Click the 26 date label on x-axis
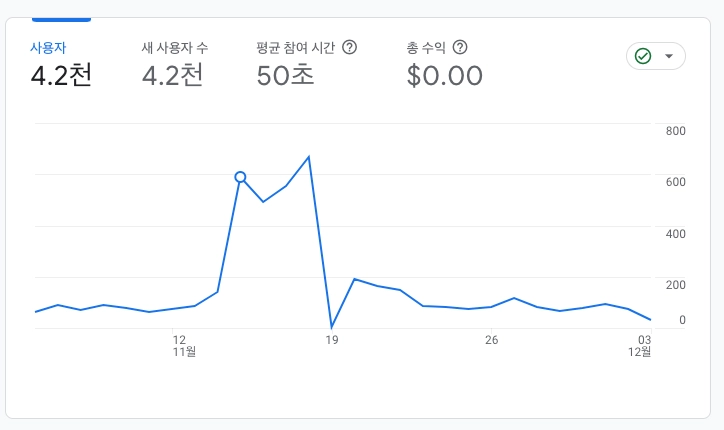The width and height of the screenshot is (724, 430). [491, 340]
